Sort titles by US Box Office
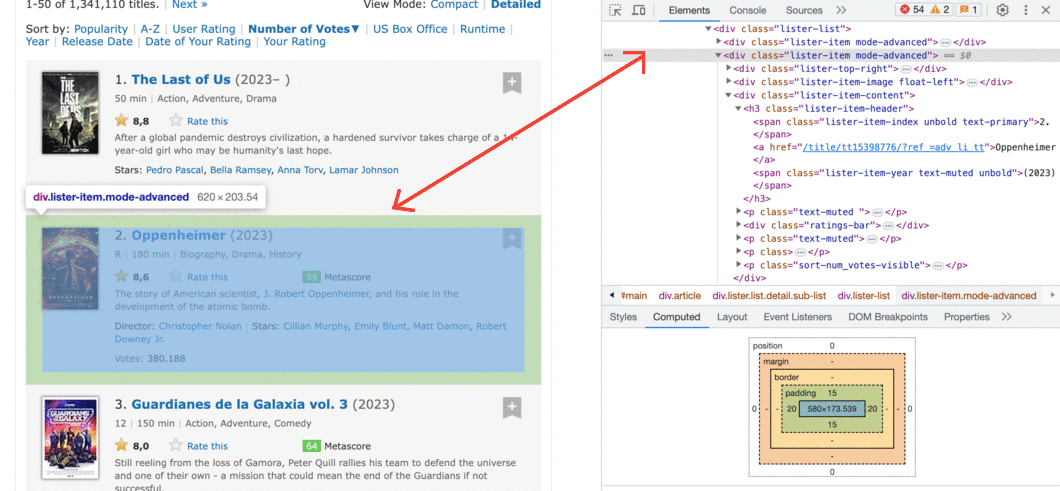 [410, 29]
